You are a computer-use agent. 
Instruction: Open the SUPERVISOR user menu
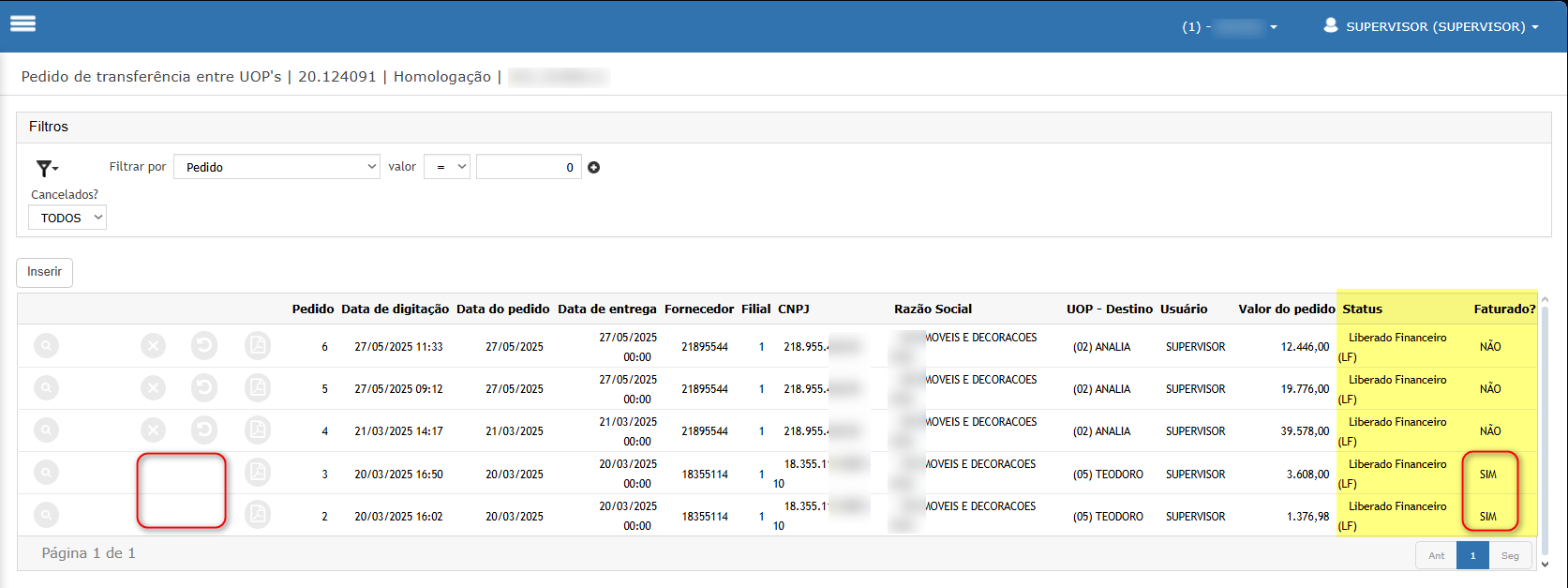1430,26
